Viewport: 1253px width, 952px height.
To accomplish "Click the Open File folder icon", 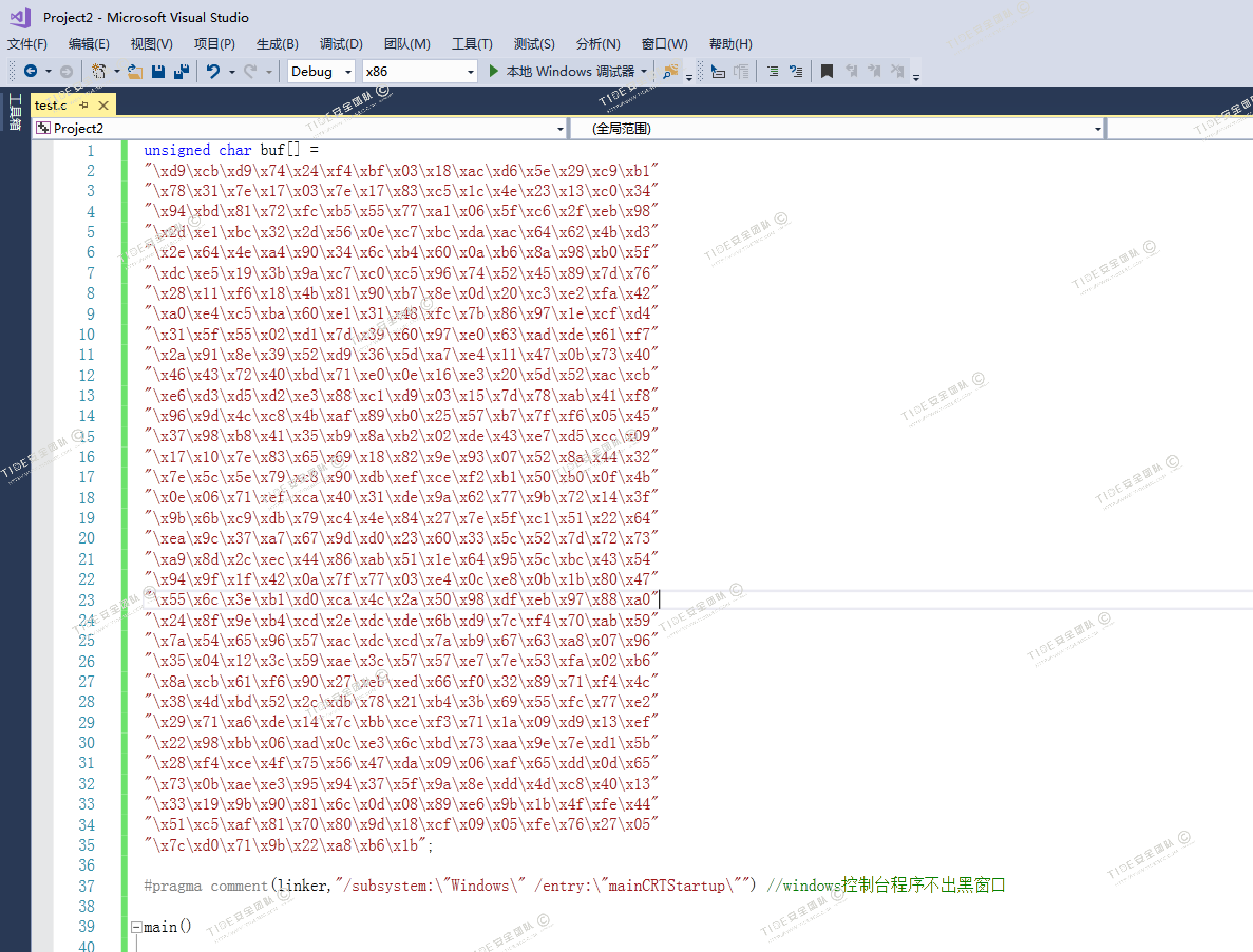I will [134, 71].
